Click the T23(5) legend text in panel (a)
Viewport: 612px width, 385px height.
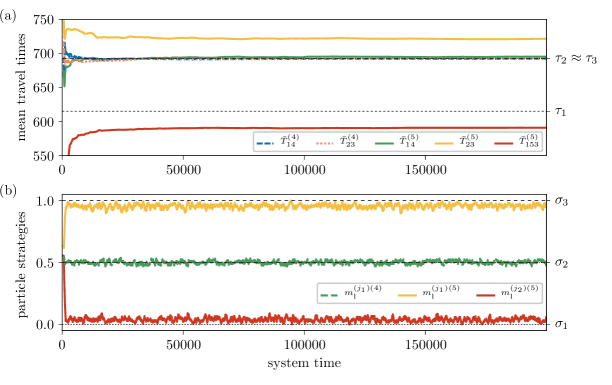pyautogui.click(x=469, y=141)
